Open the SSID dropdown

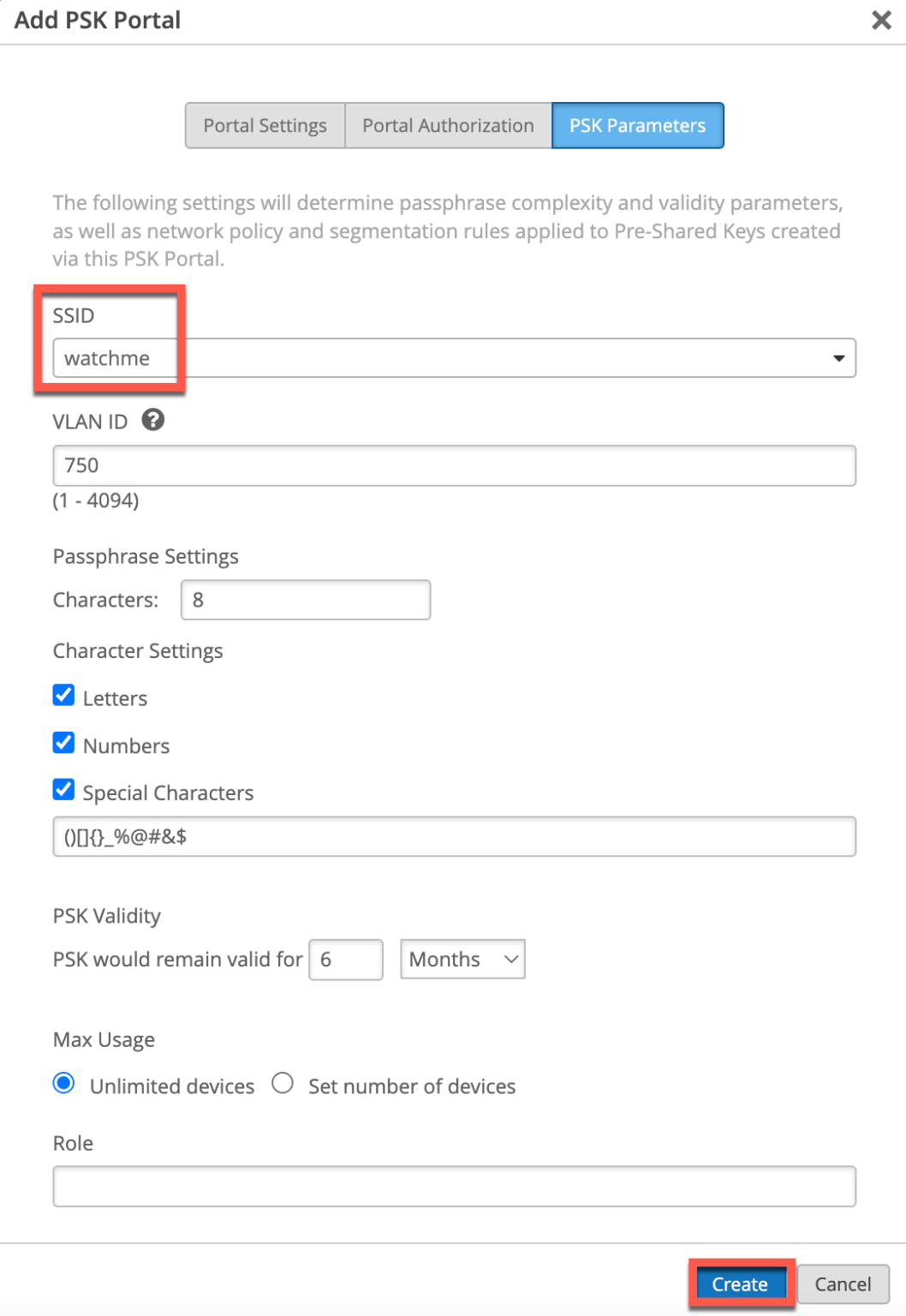(x=837, y=358)
